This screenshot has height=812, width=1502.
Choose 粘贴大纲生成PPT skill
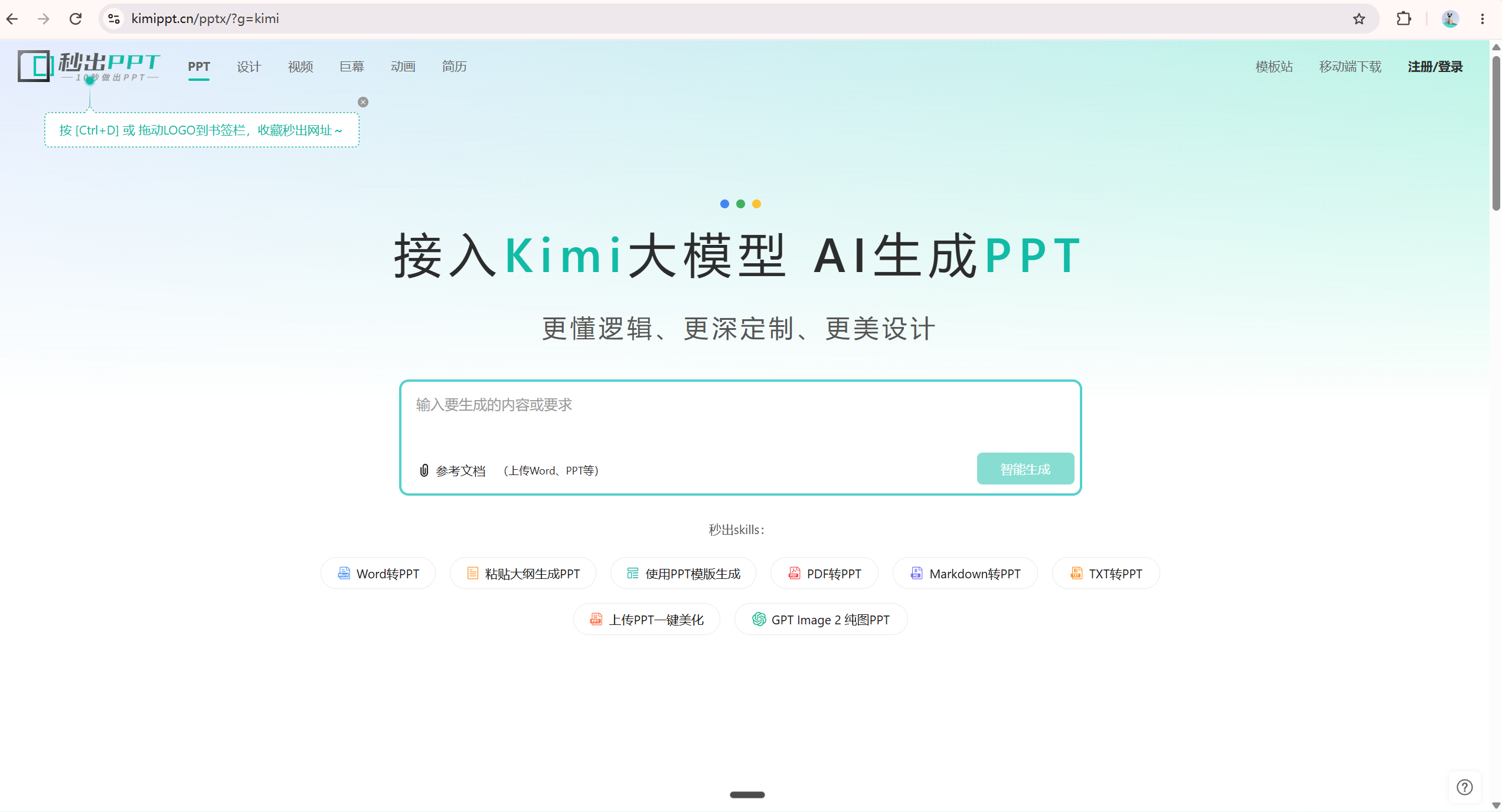tap(523, 574)
